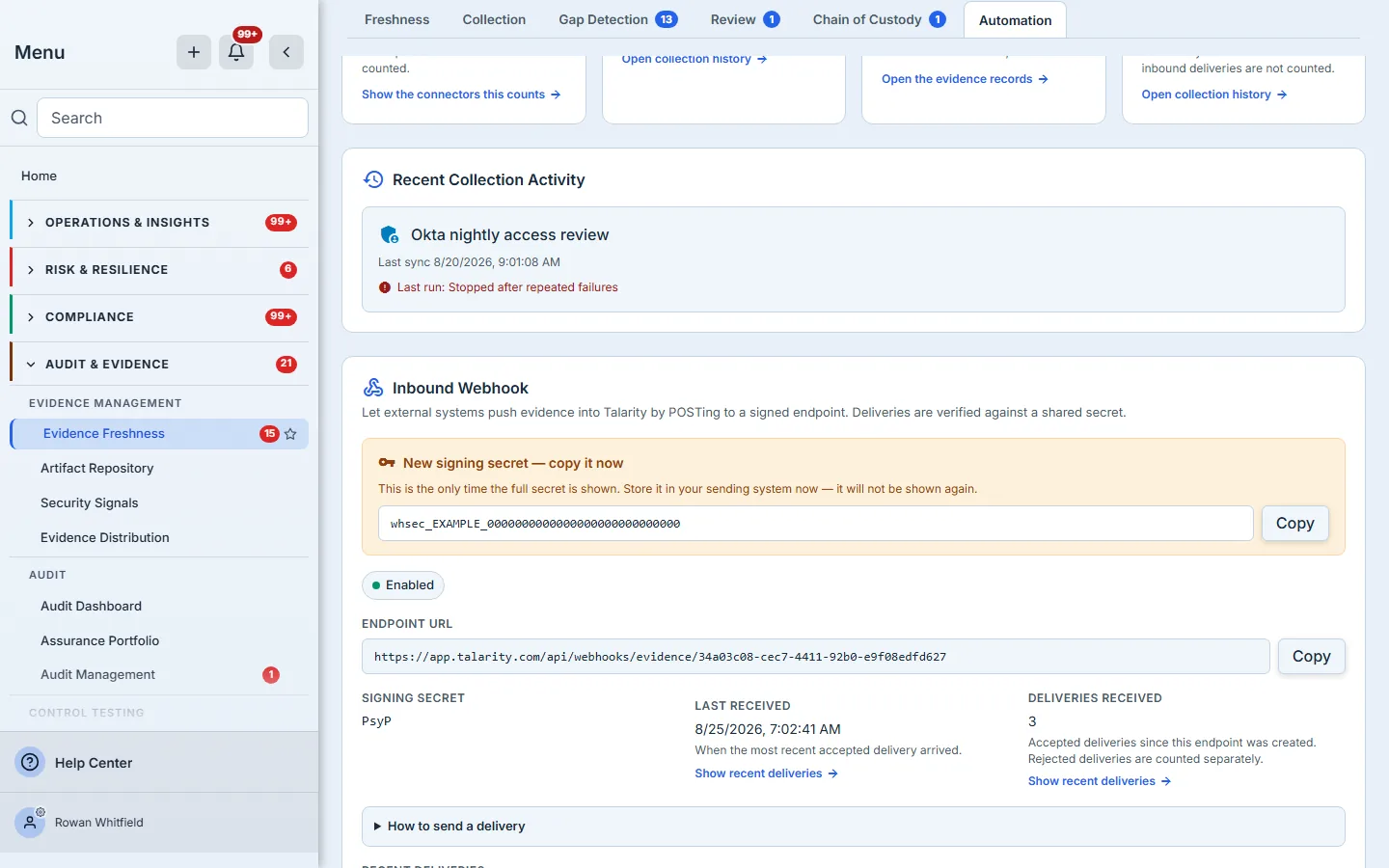Click the plus add button in the menu header

pos(194,52)
